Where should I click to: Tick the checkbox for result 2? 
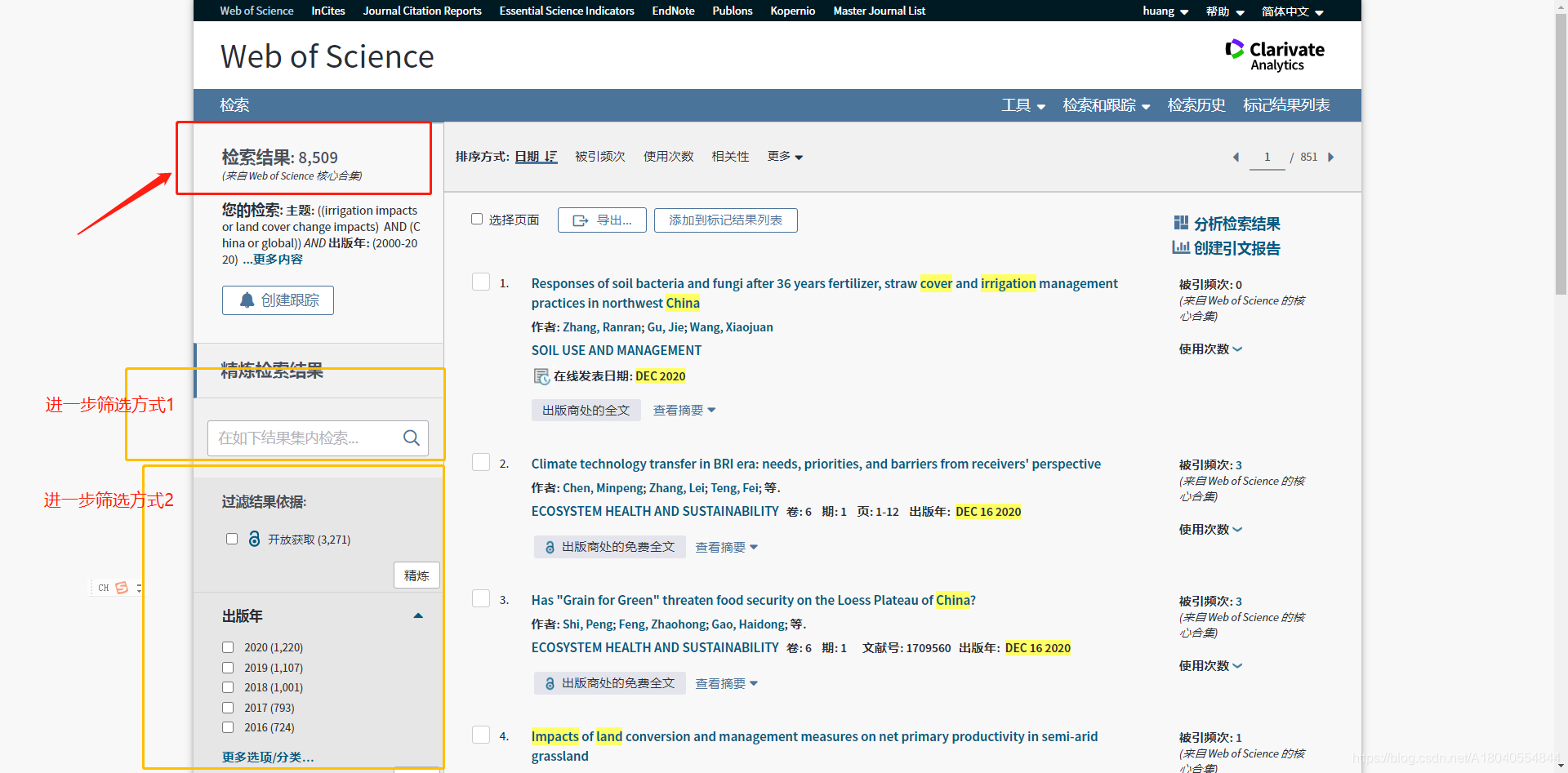pos(481,462)
